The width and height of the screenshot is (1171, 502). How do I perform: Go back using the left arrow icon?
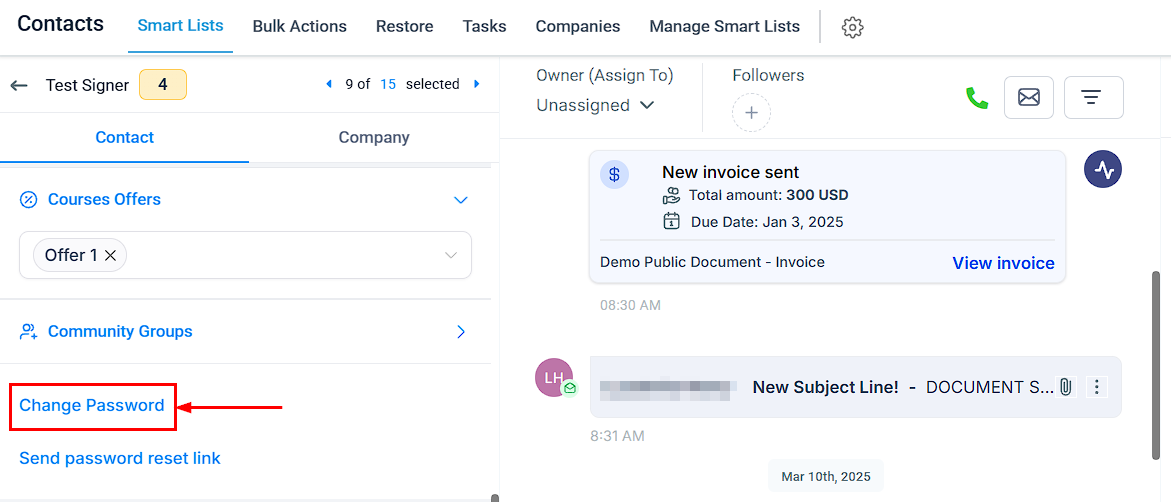tap(19, 85)
